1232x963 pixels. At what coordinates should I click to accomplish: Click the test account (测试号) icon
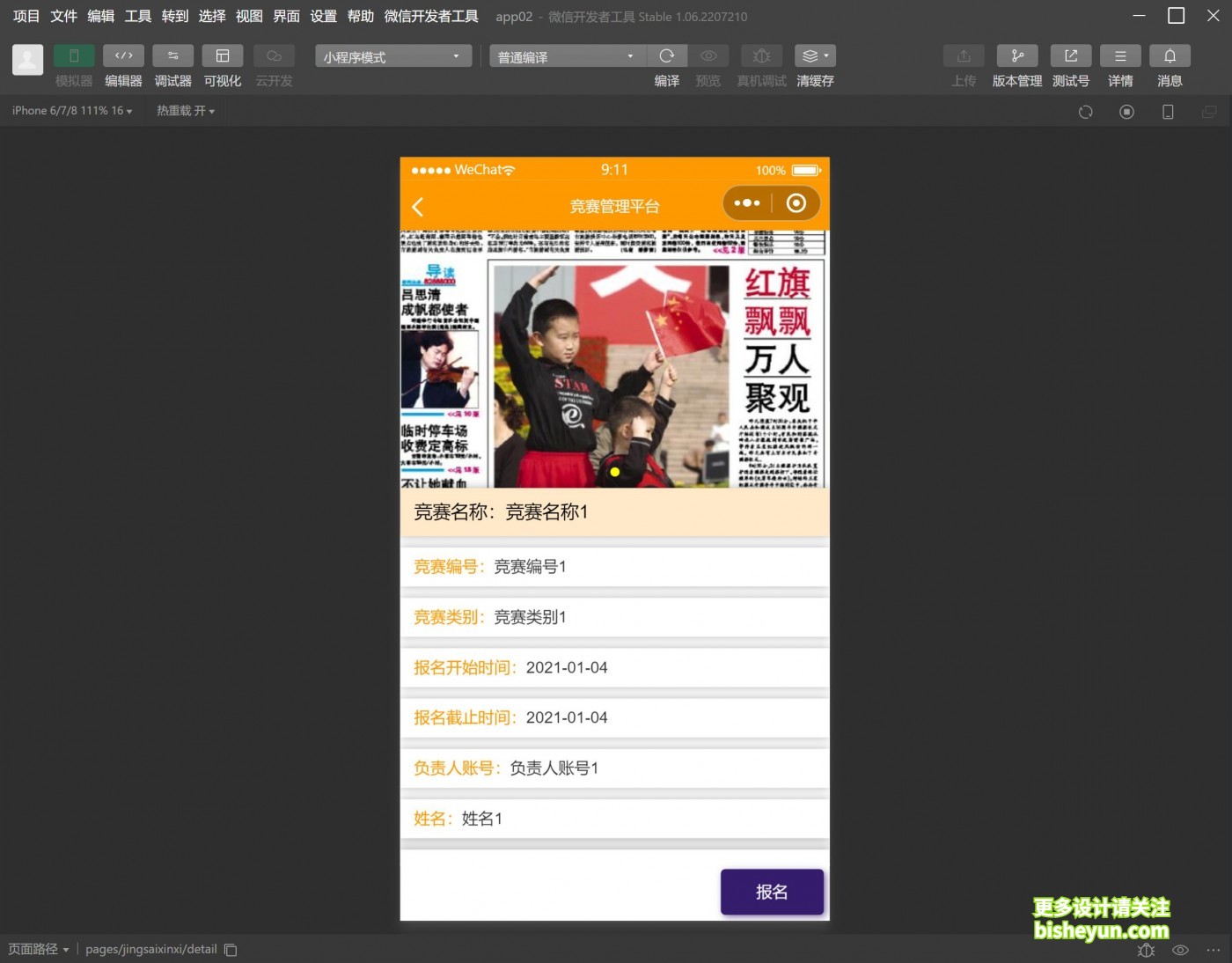pyautogui.click(x=1071, y=56)
